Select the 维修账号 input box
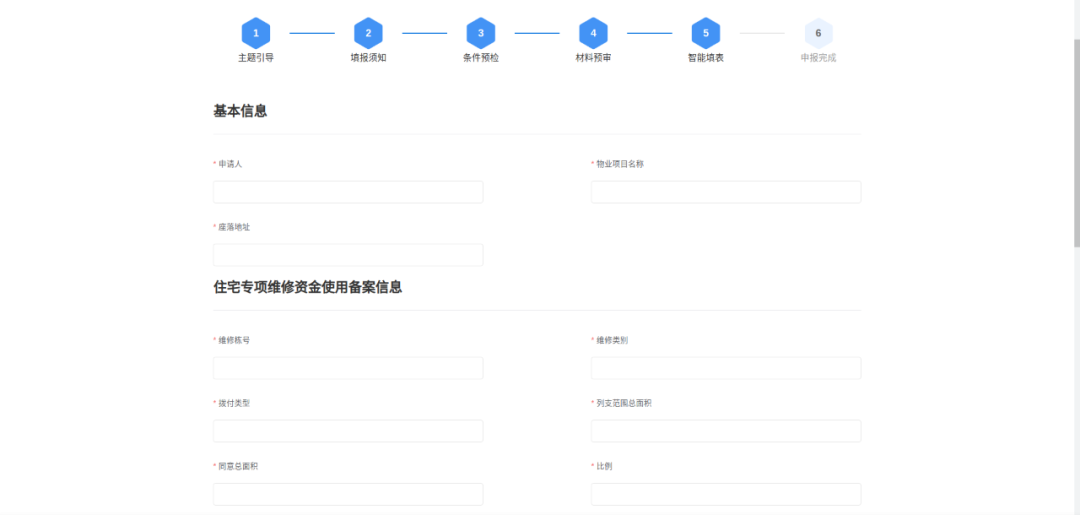 coord(348,368)
